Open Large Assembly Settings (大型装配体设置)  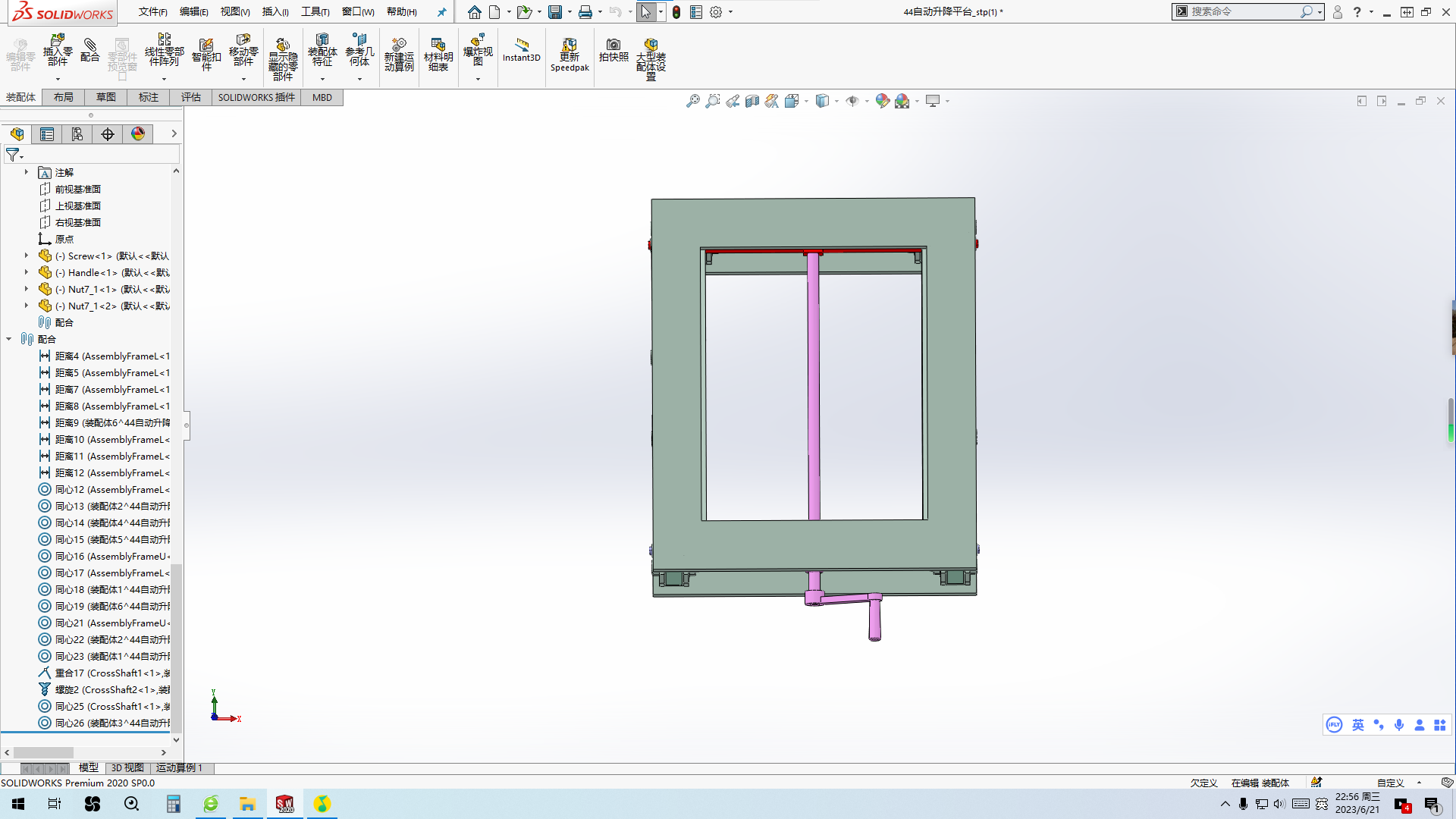point(651,58)
